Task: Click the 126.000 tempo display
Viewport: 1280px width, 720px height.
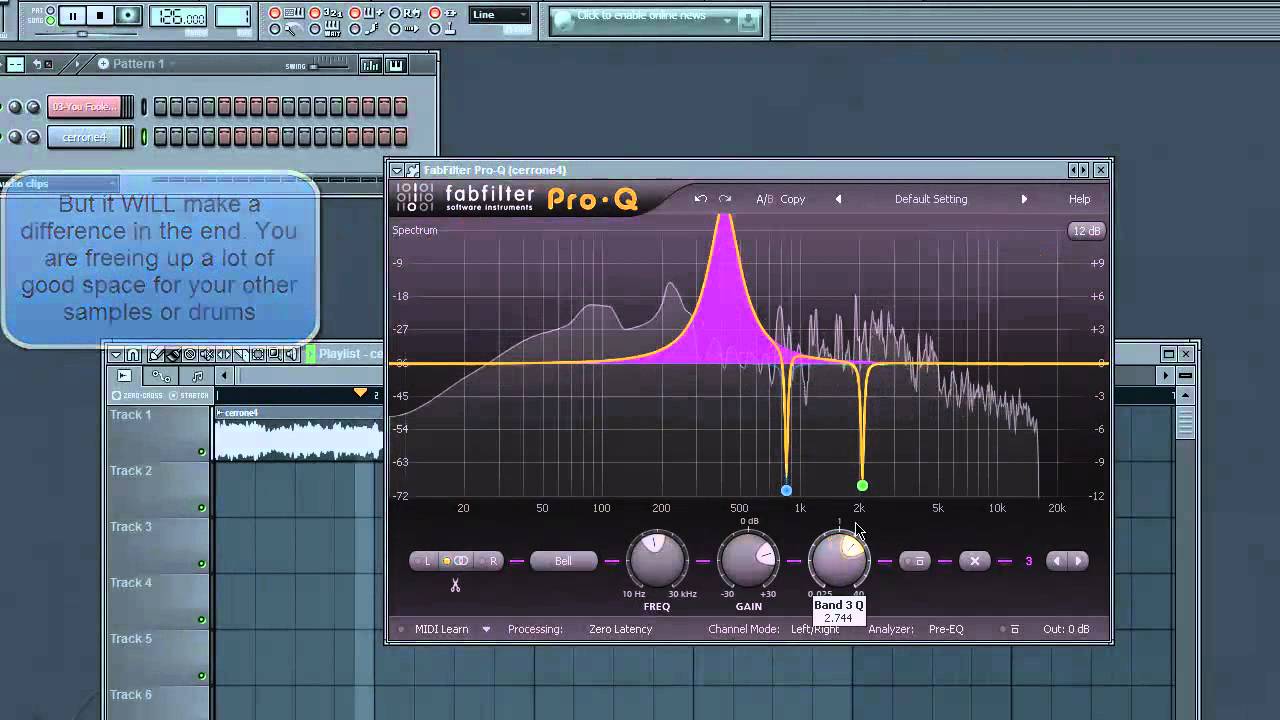Action: click(x=178, y=17)
